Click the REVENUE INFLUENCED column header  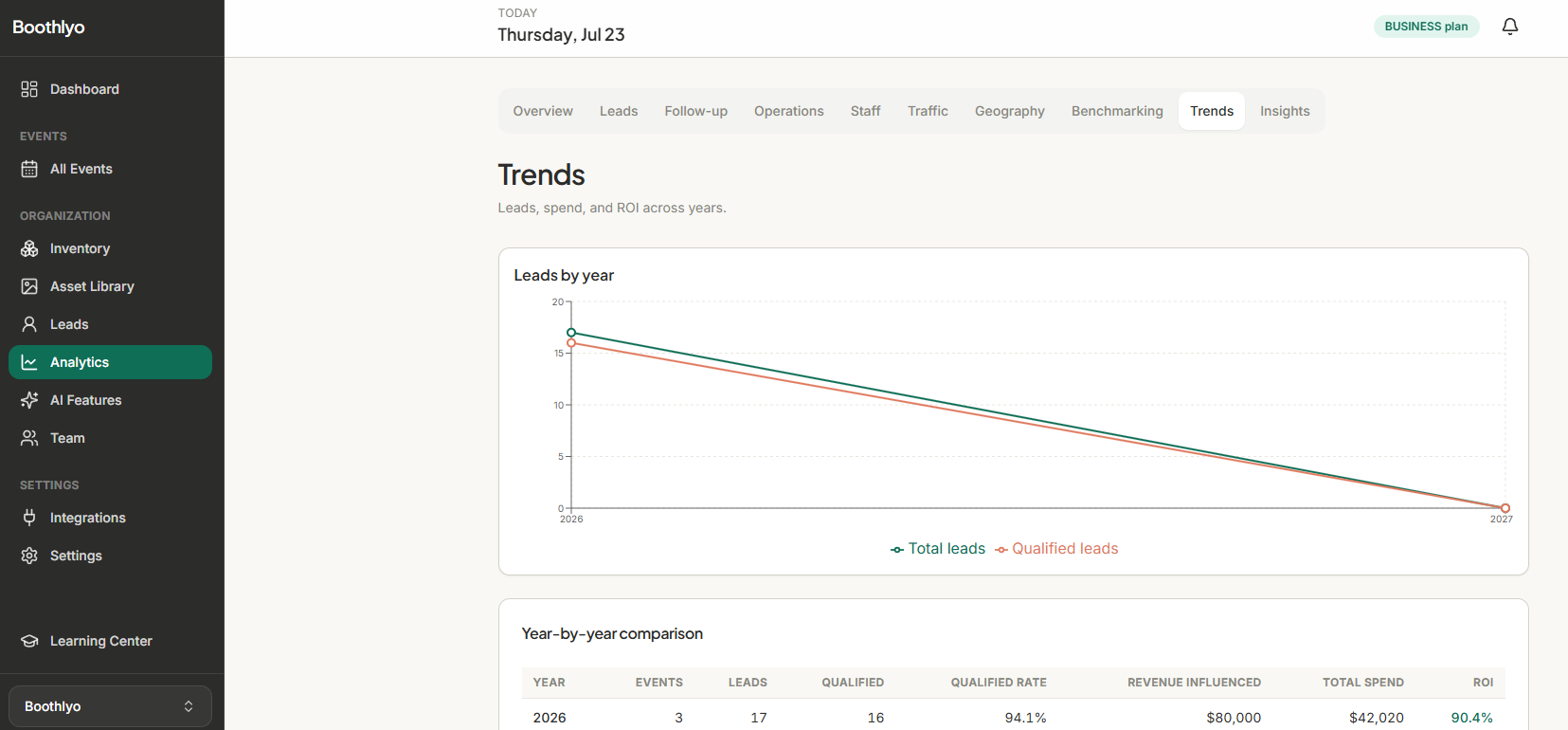[x=1194, y=683]
